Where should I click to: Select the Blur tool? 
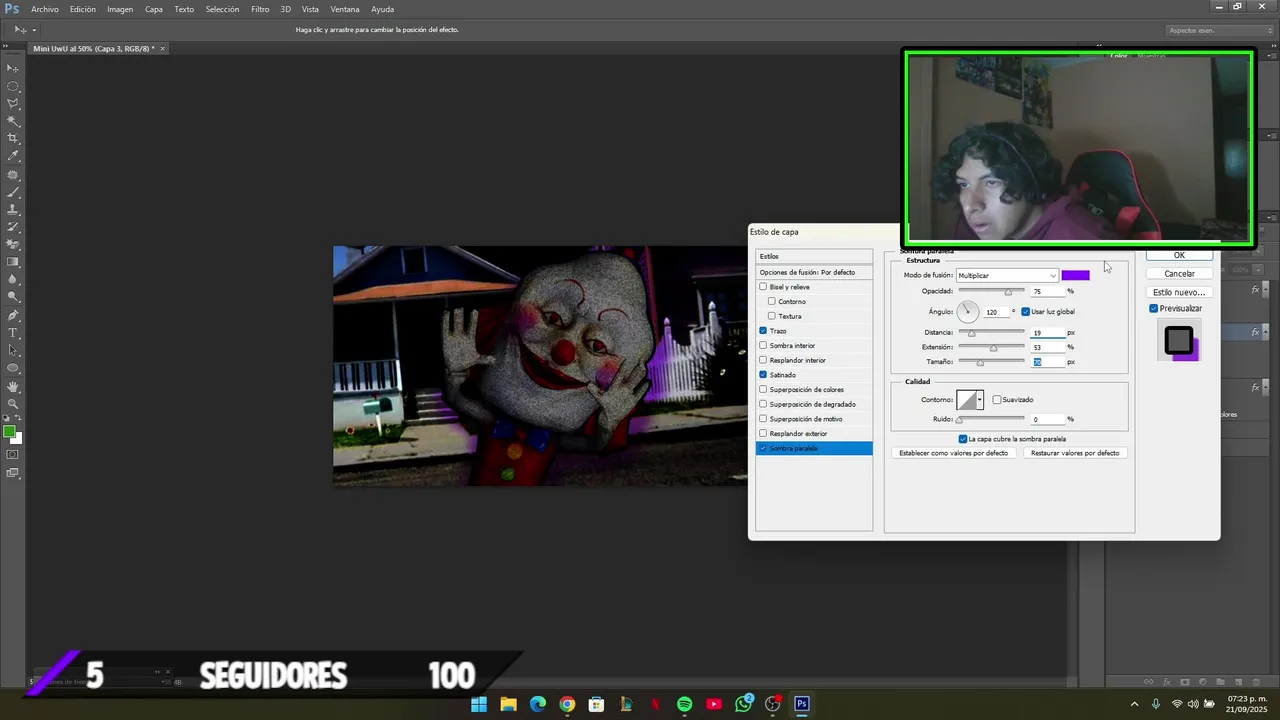[x=13, y=279]
